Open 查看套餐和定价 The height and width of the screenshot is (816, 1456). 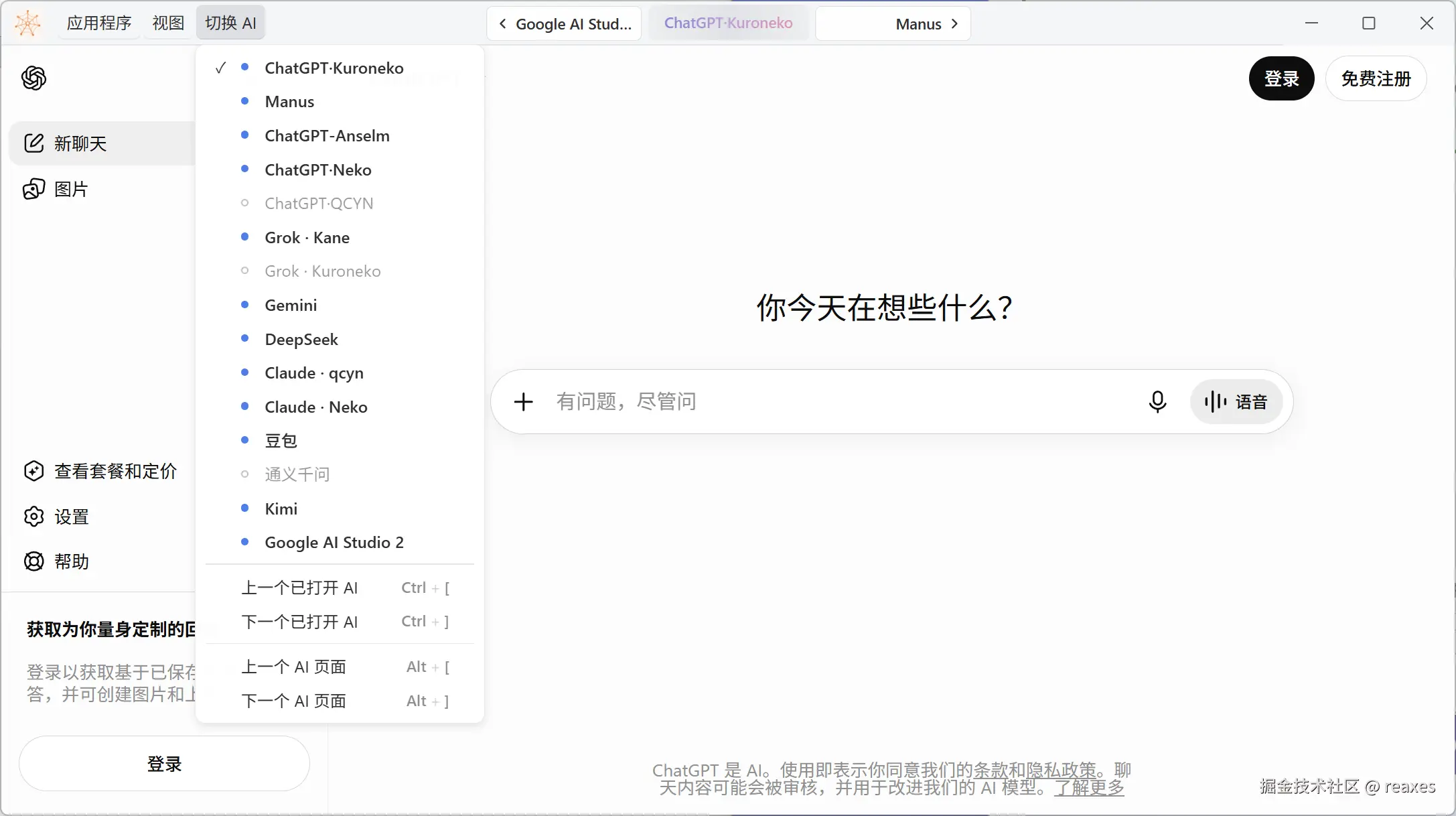coord(102,471)
